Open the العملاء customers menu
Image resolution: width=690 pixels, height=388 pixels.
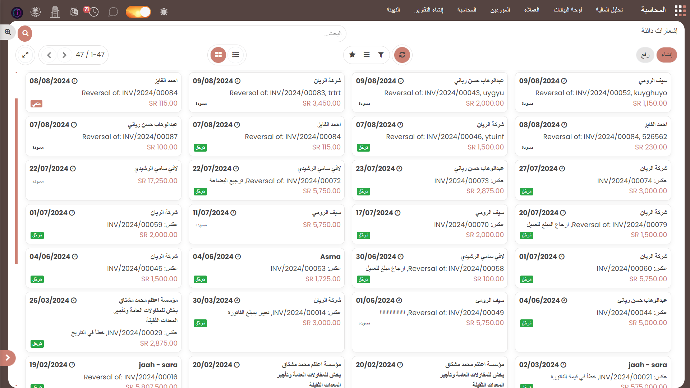point(532,10)
